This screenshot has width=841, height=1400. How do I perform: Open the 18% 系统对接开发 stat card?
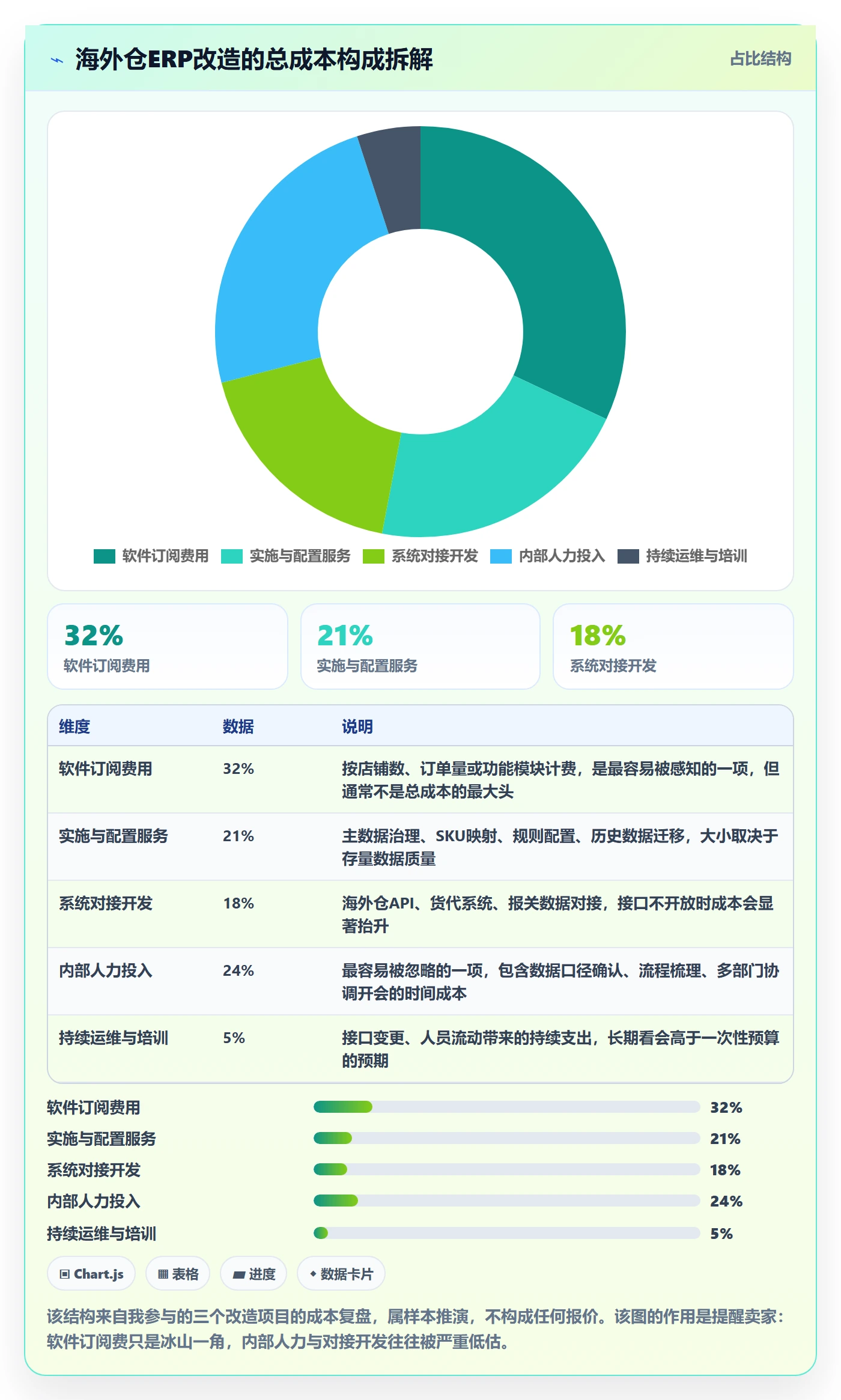click(673, 647)
